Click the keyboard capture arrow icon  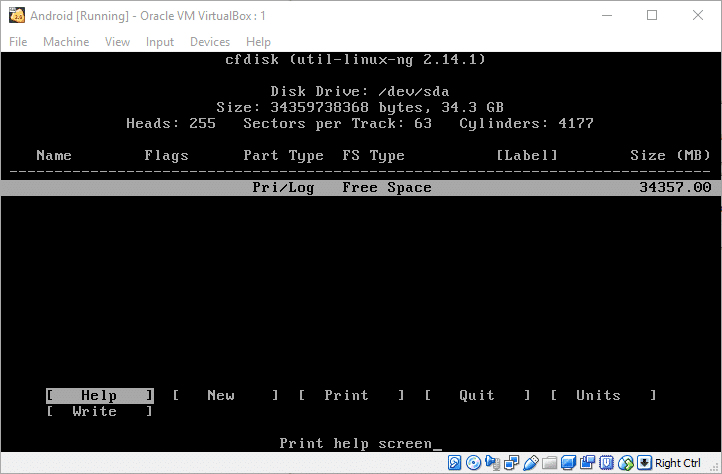click(x=645, y=463)
